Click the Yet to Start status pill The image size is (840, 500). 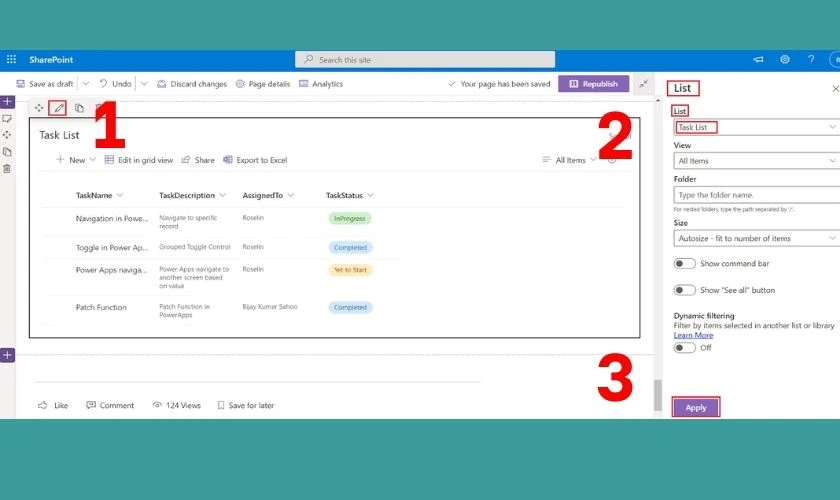pos(350,270)
